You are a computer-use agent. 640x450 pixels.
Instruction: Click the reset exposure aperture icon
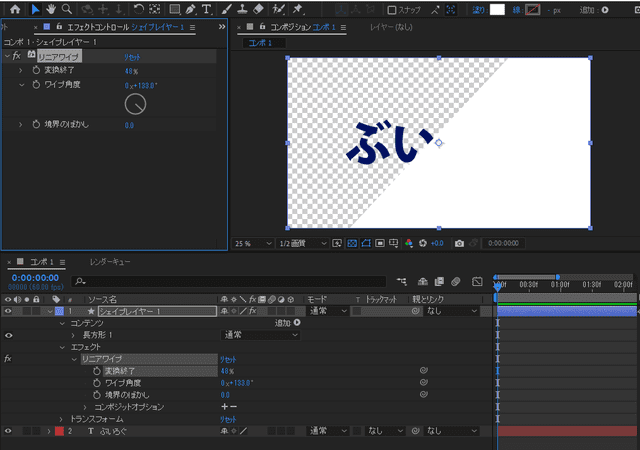[x=423, y=243]
